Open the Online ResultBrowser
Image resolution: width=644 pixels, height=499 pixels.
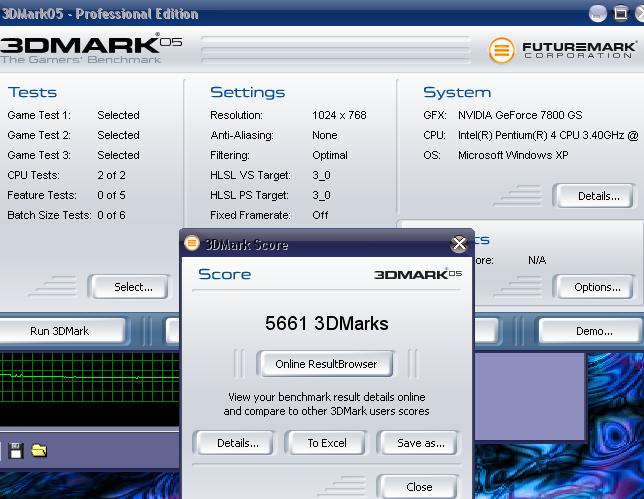[326, 364]
